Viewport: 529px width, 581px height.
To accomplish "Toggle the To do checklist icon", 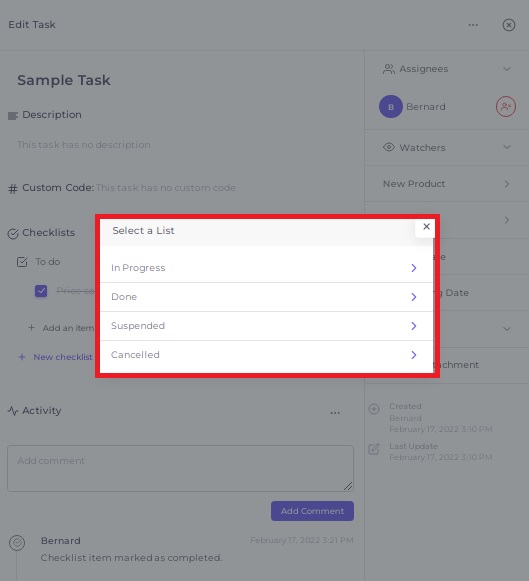I will [22, 262].
